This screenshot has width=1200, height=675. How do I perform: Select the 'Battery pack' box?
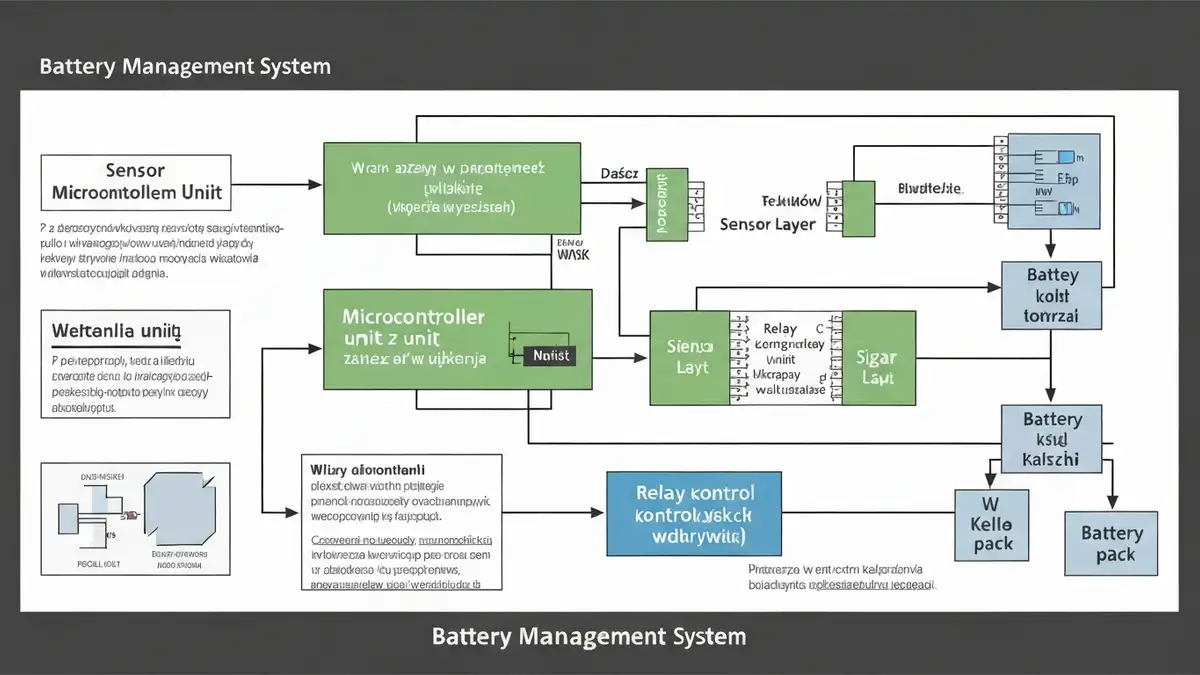click(1110, 543)
